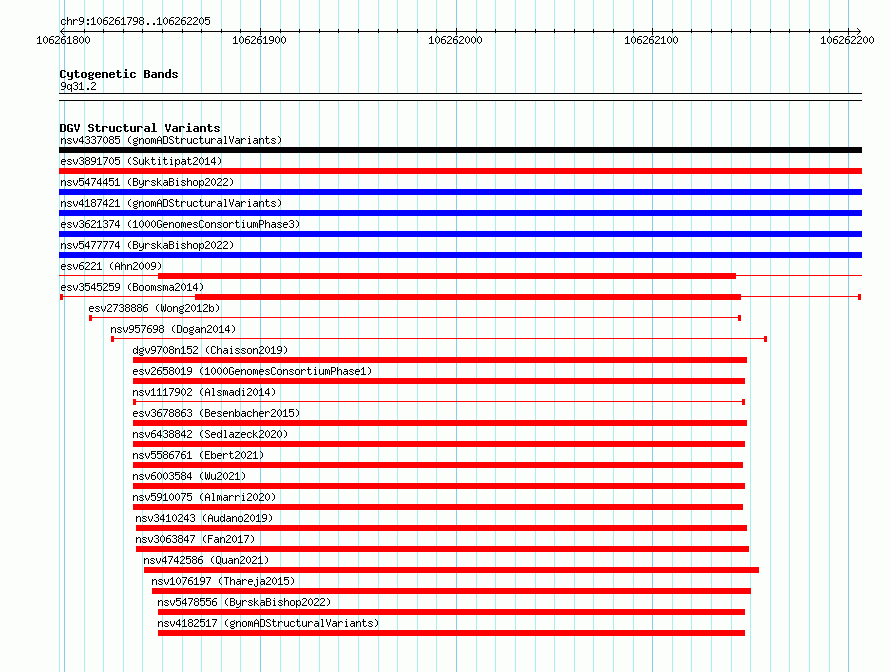The width and height of the screenshot is (890, 672).
Task: Click the red esv3678863 variant bar
Action: point(440,423)
